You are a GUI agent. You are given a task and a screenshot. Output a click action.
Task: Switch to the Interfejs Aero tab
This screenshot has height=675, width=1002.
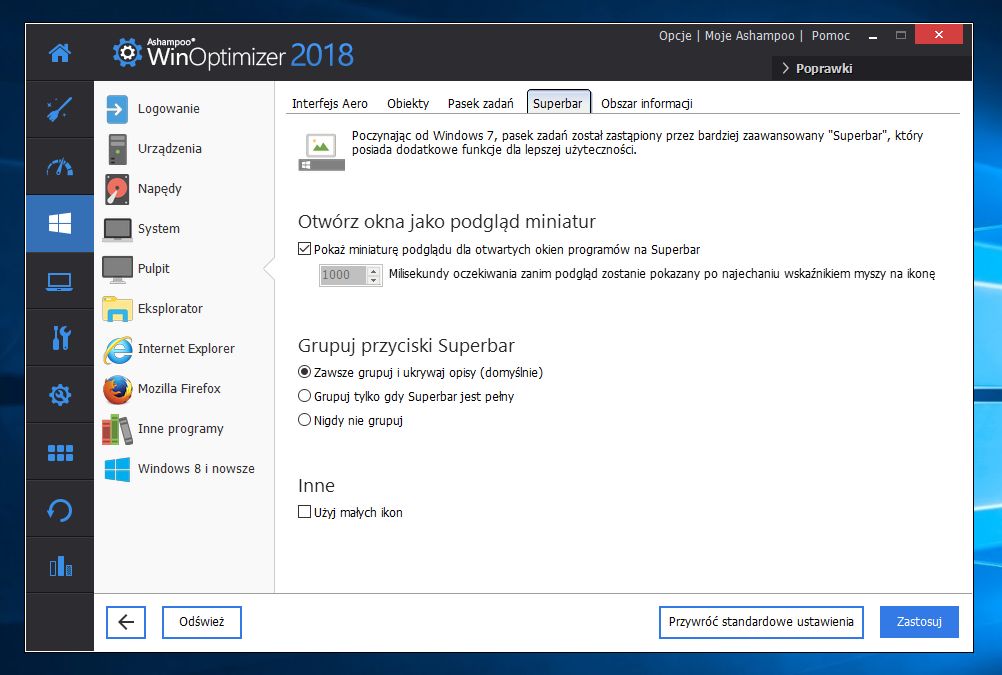pos(330,104)
